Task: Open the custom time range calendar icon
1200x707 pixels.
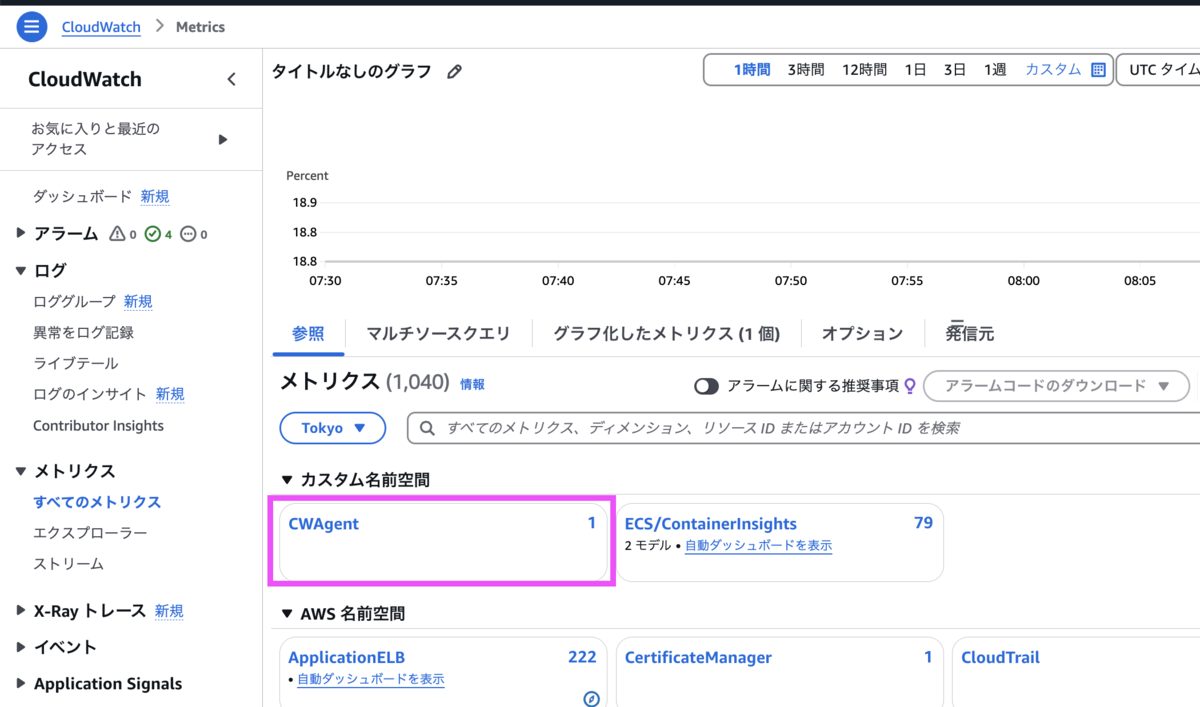Action: tap(1098, 70)
